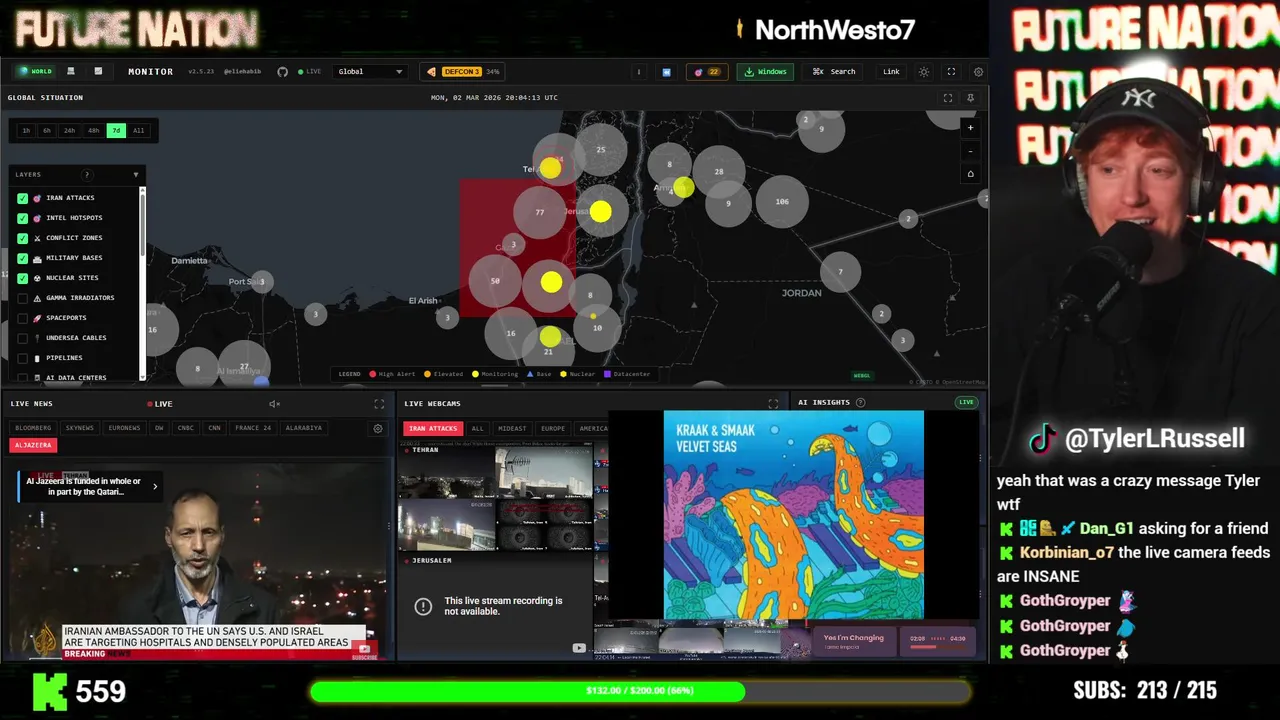This screenshot has width=1280, height=720.
Task: Click the Link button
Action: (891, 72)
